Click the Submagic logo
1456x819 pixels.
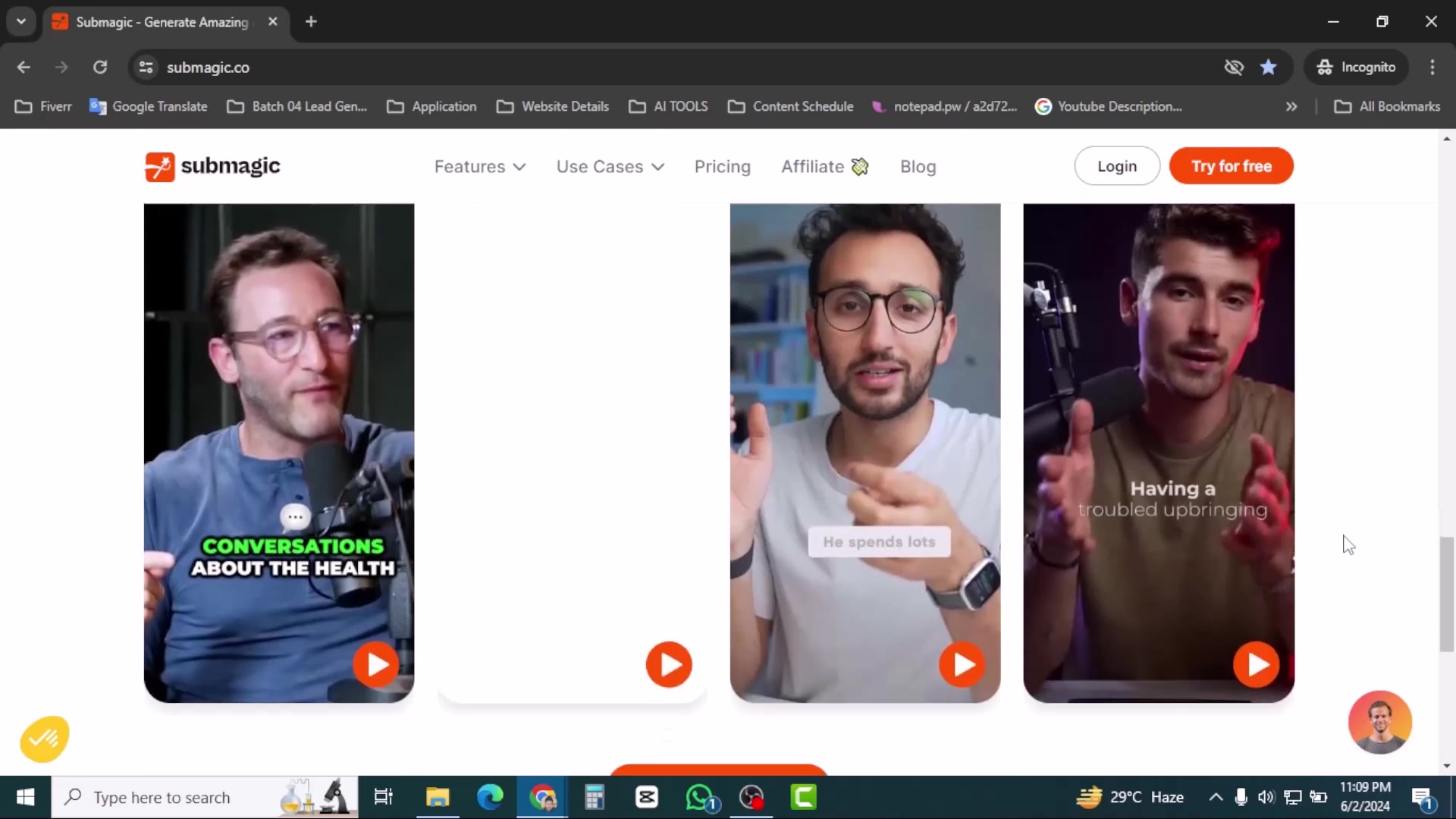click(212, 166)
